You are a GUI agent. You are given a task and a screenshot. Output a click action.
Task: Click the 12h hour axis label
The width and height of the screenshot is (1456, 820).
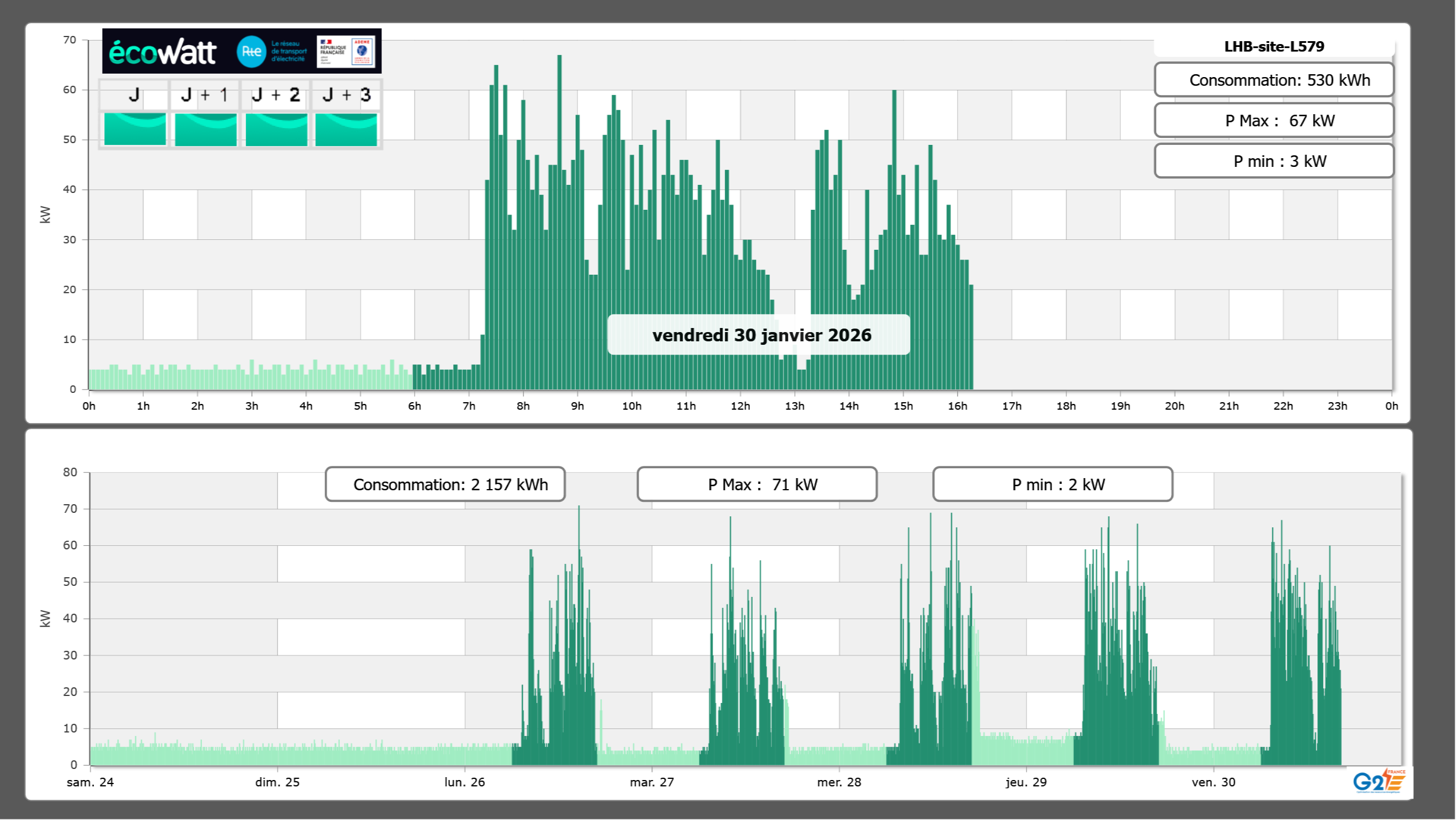click(x=740, y=406)
